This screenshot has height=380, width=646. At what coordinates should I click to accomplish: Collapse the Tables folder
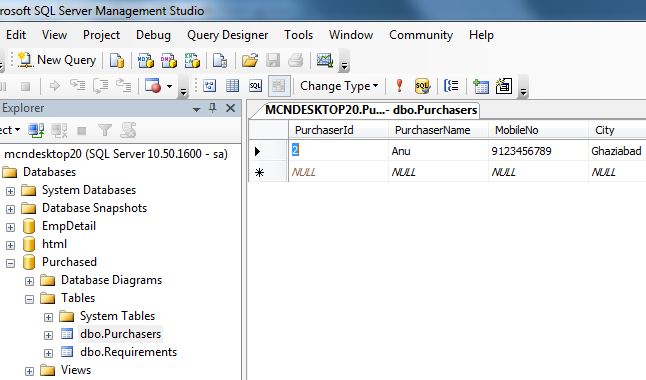pyautogui.click(x=29, y=299)
